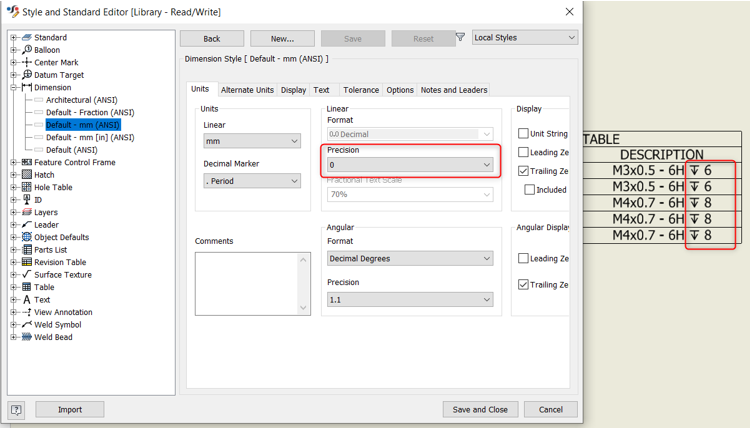Click the Table style icon
Image resolution: width=750 pixels, height=431 pixels.
tap(27, 287)
